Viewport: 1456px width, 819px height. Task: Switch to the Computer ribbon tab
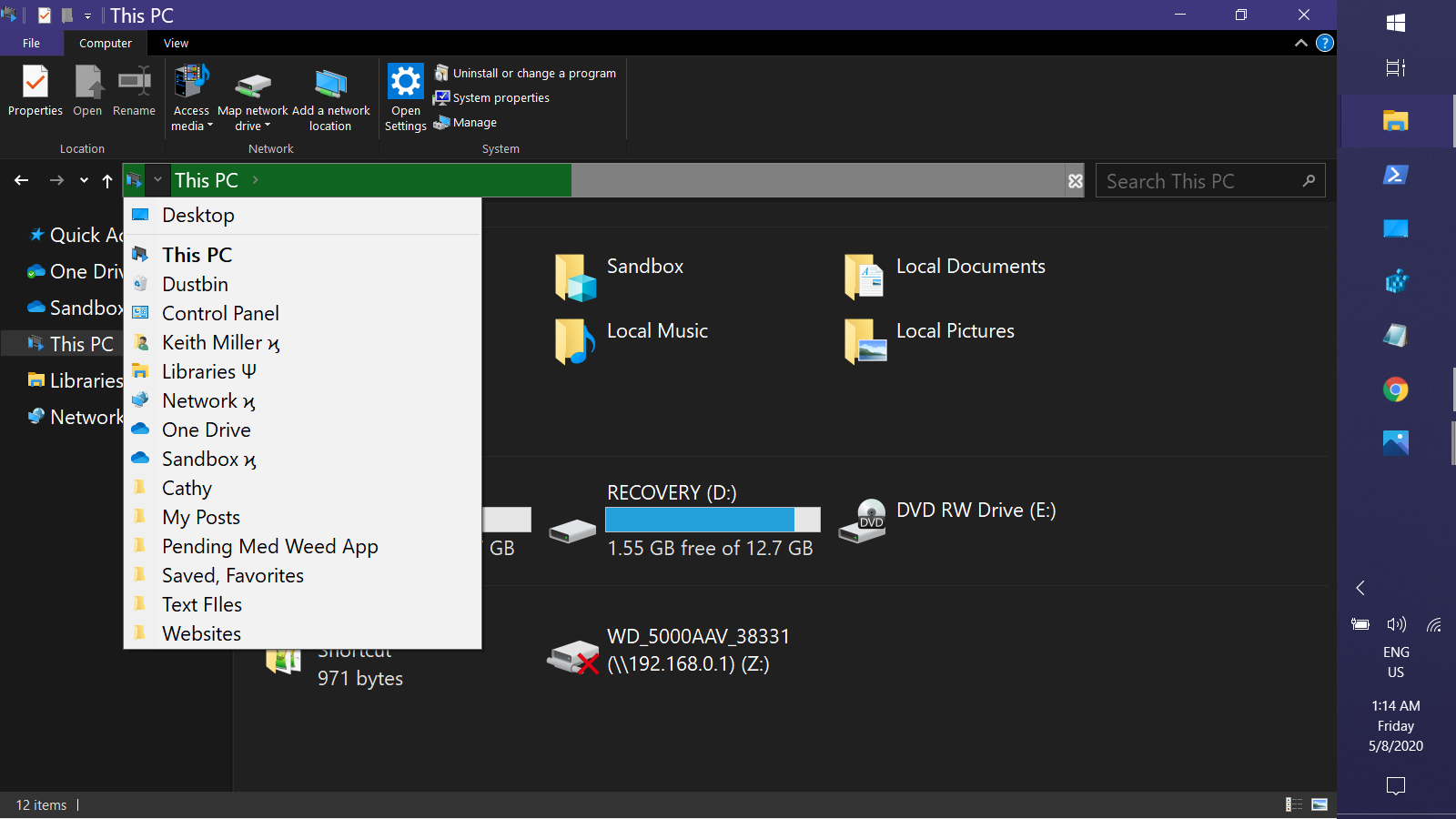point(106,43)
